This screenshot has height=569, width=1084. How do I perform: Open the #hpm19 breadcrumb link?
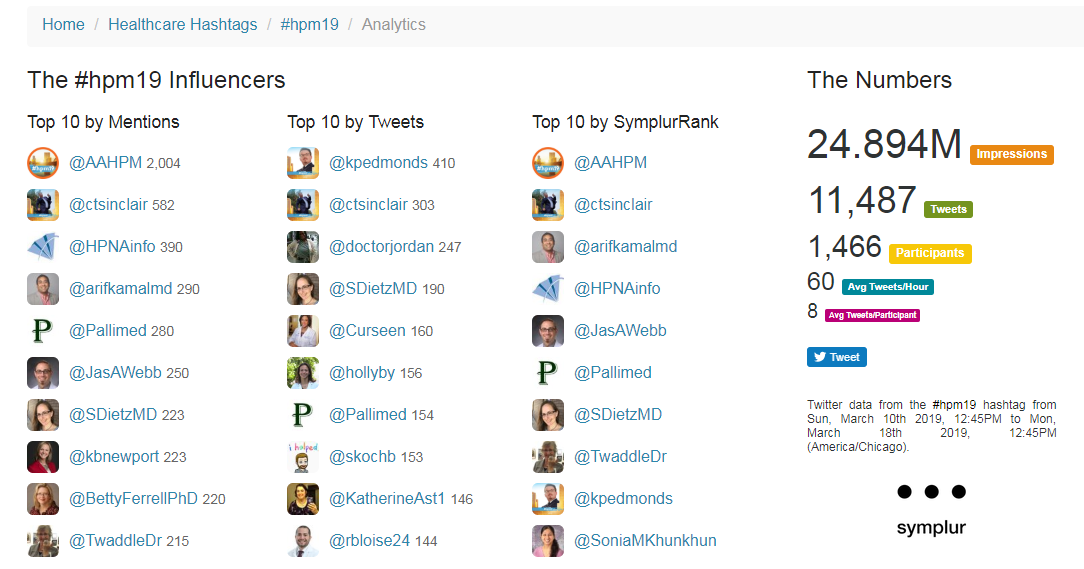tap(310, 24)
